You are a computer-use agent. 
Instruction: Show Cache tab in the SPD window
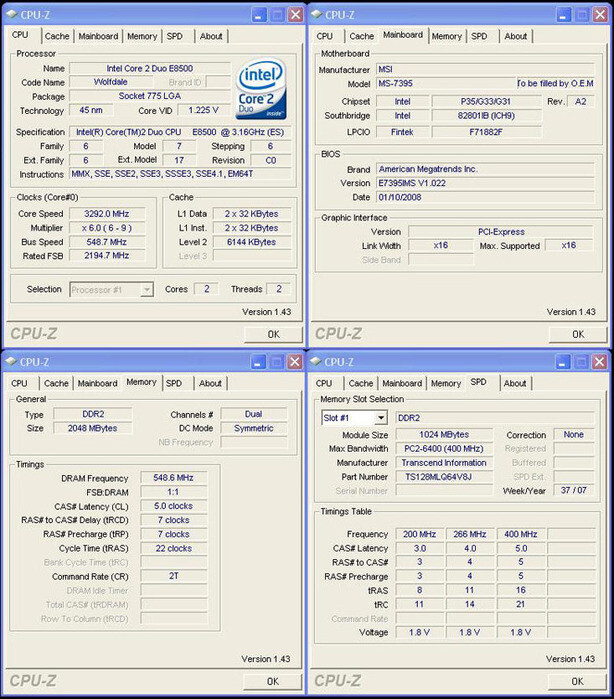click(361, 383)
